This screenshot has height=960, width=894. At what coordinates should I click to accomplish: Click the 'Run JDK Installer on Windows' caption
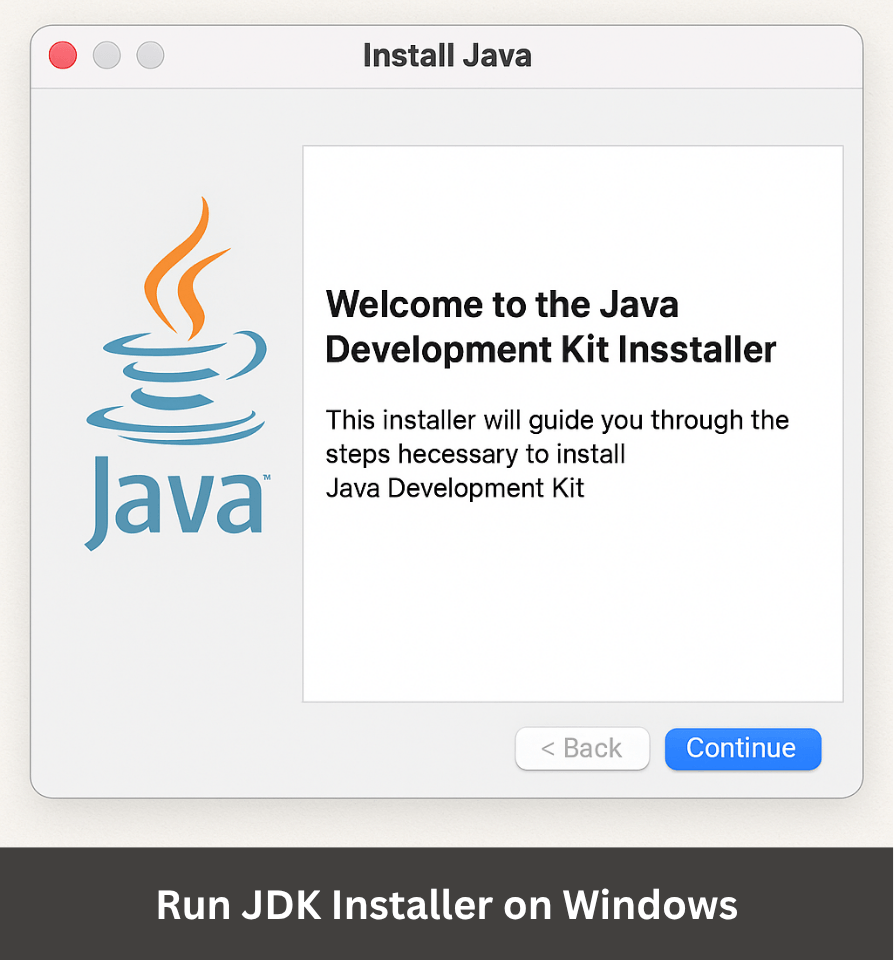[446, 905]
